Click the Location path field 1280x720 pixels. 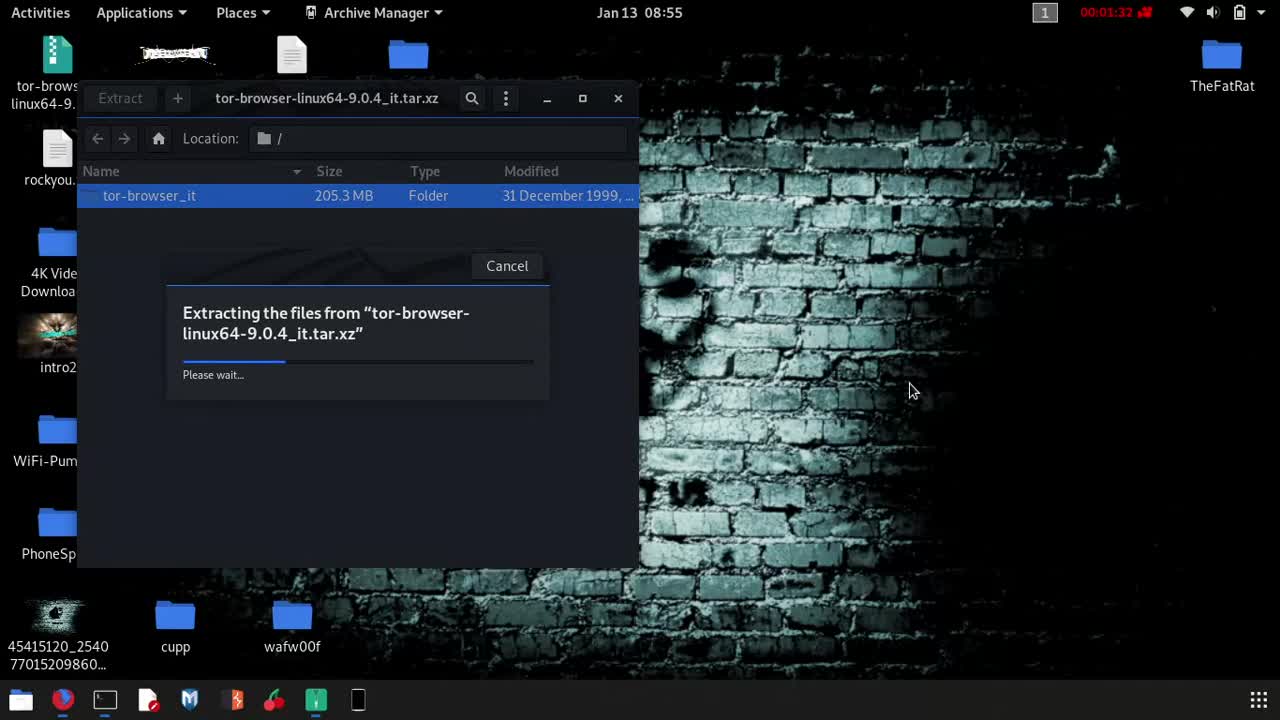[440, 139]
